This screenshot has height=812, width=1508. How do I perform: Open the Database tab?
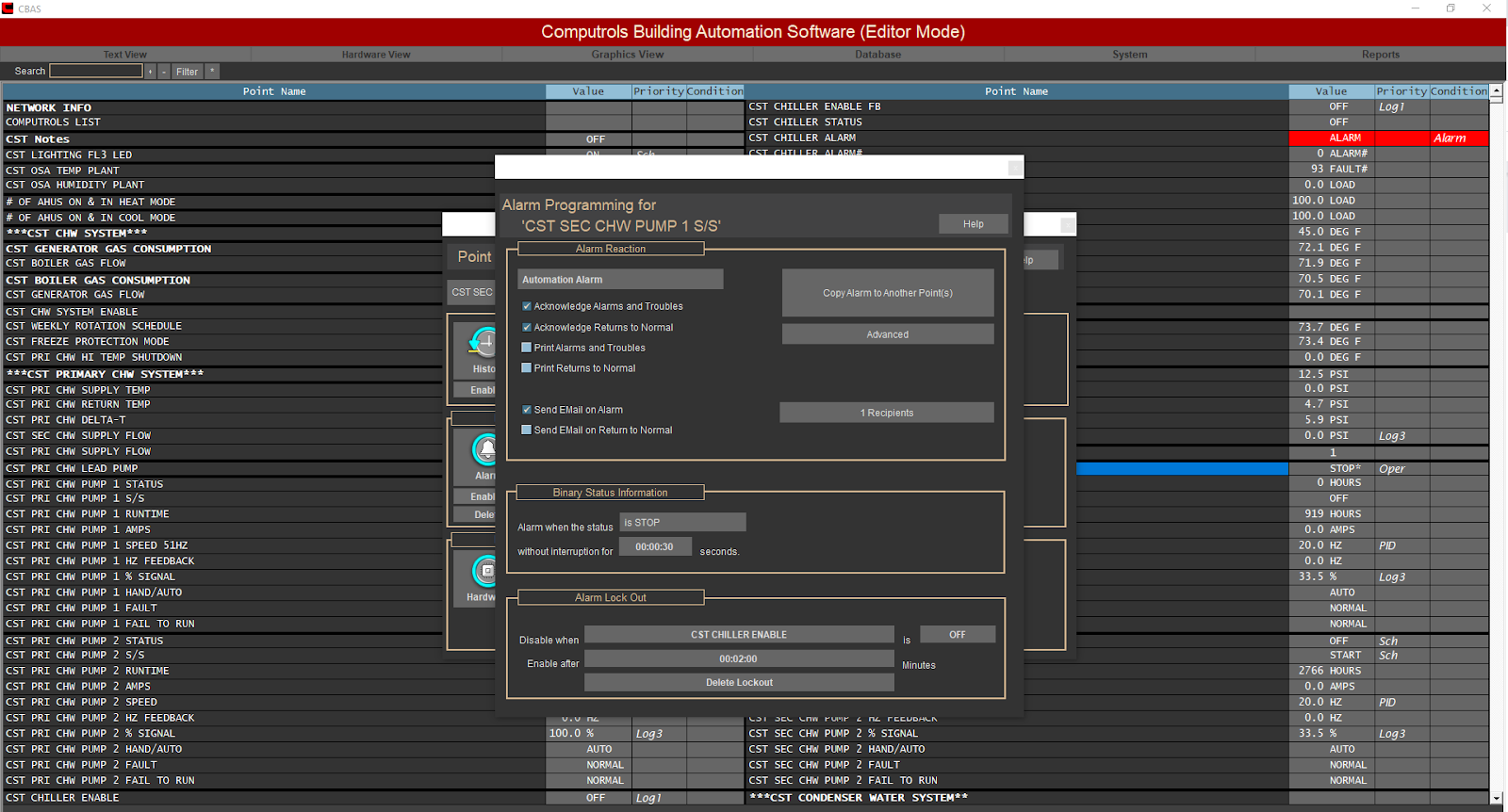click(878, 55)
